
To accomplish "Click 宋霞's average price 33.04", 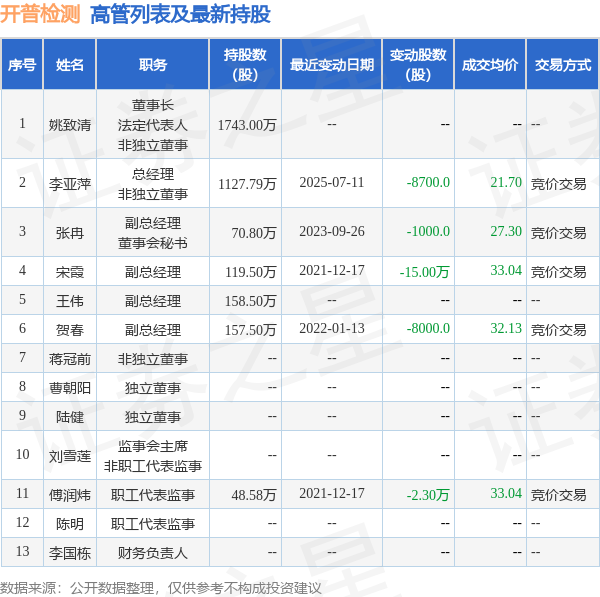I will point(506,270).
